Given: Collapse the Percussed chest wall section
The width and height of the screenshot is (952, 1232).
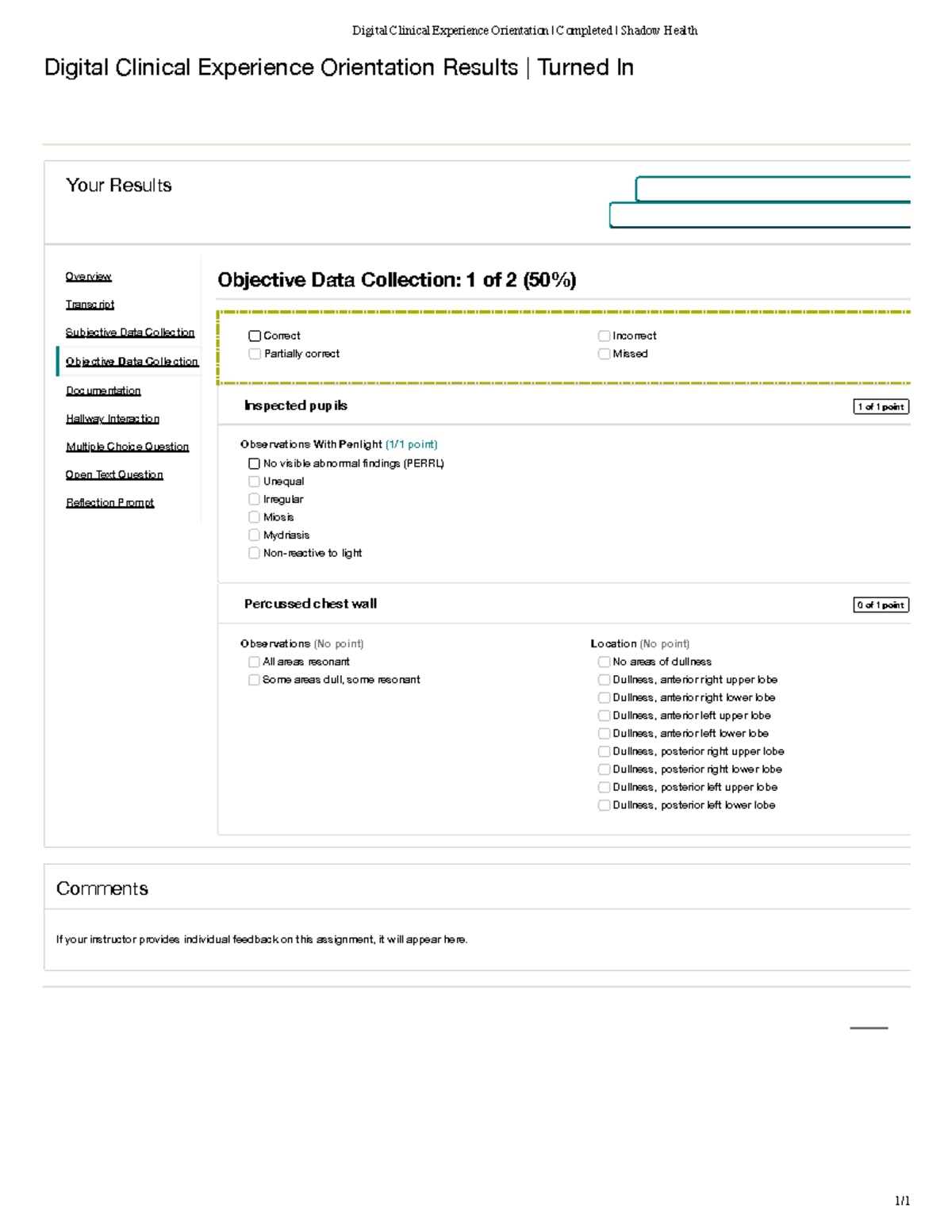Looking at the screenshot, I should [310, 604].
